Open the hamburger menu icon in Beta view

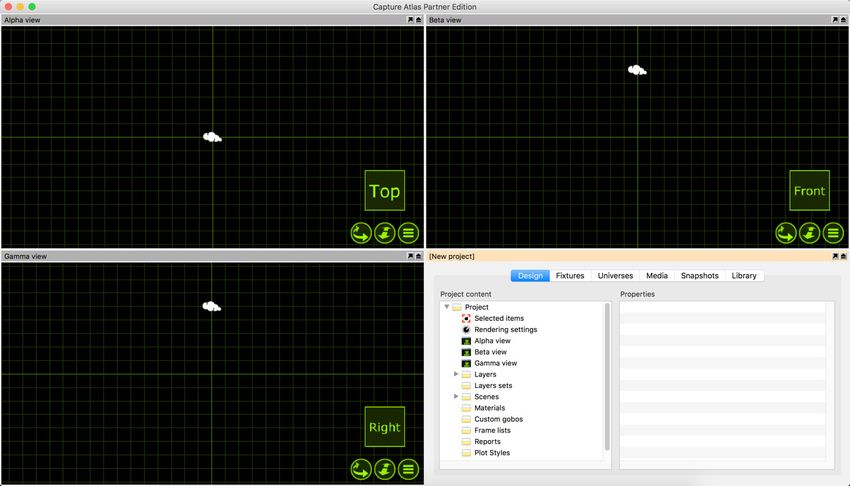click(x=833, y=233)
